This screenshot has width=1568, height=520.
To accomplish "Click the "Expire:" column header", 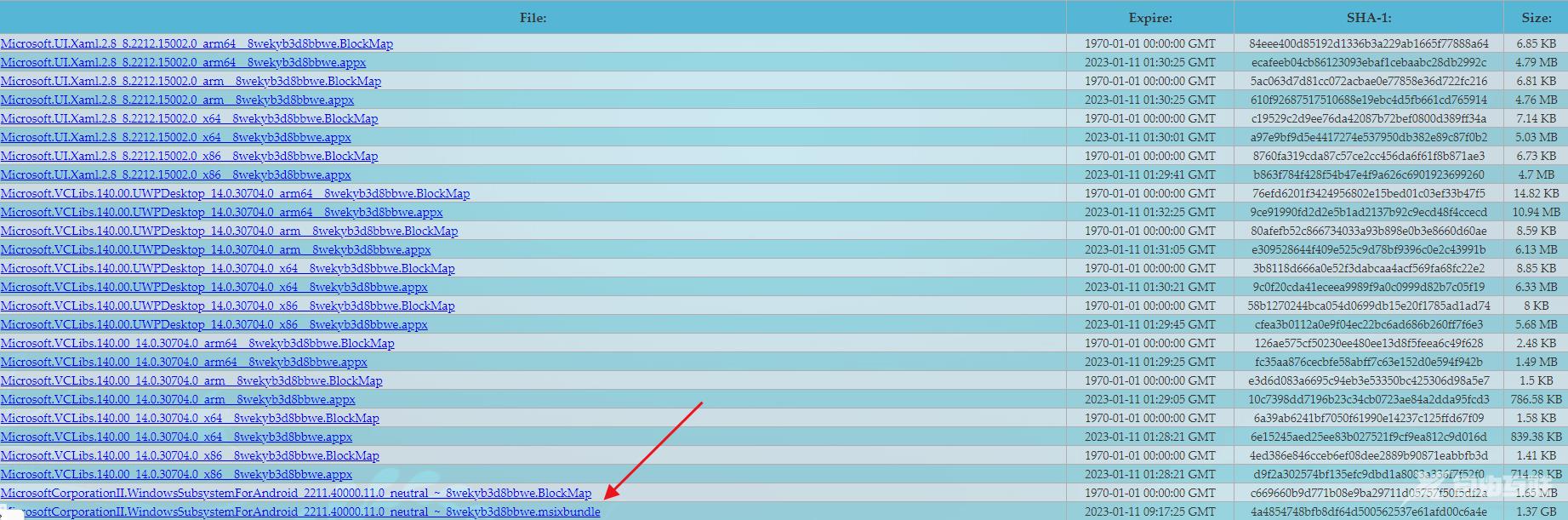I will coord(1150,17).
